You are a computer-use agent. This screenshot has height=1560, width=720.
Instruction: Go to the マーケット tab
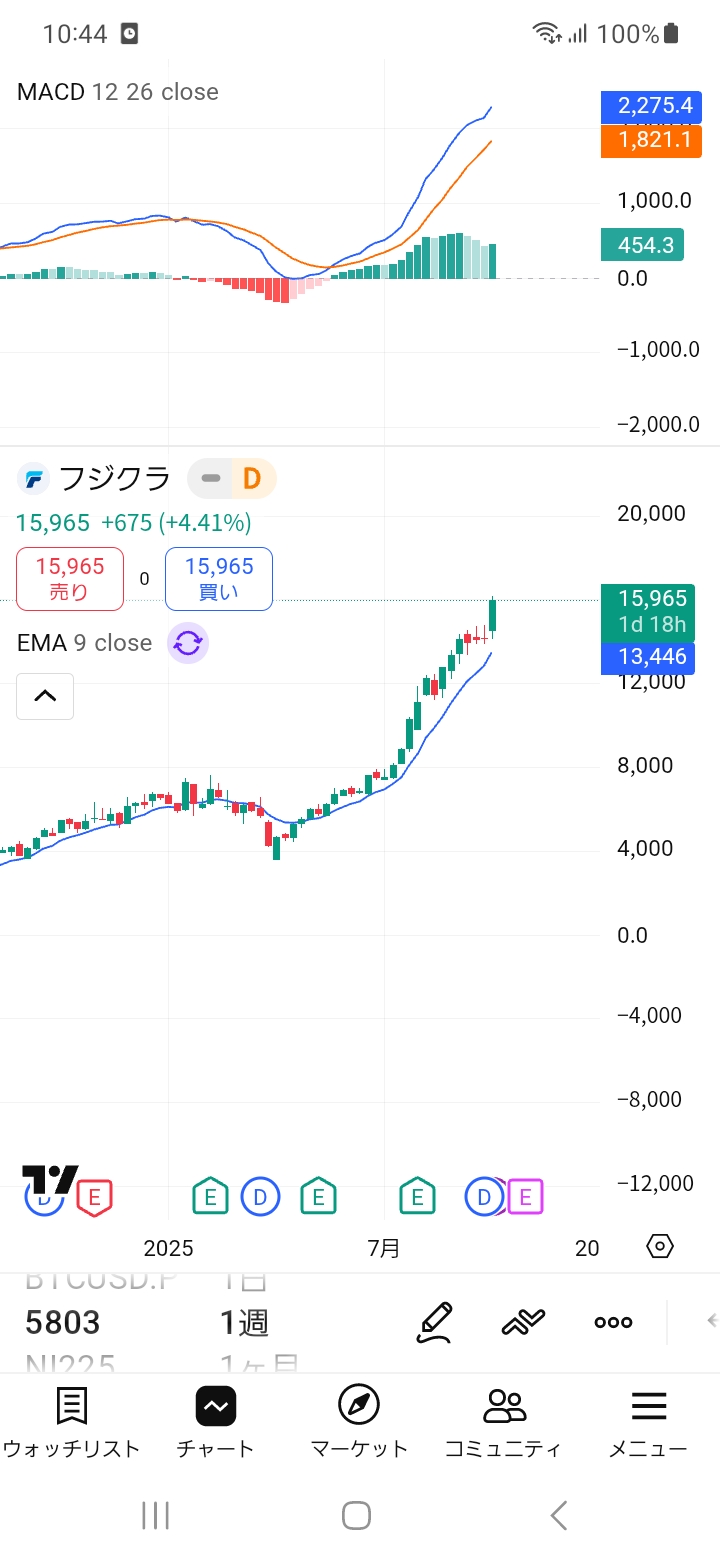coord(359,1422)
